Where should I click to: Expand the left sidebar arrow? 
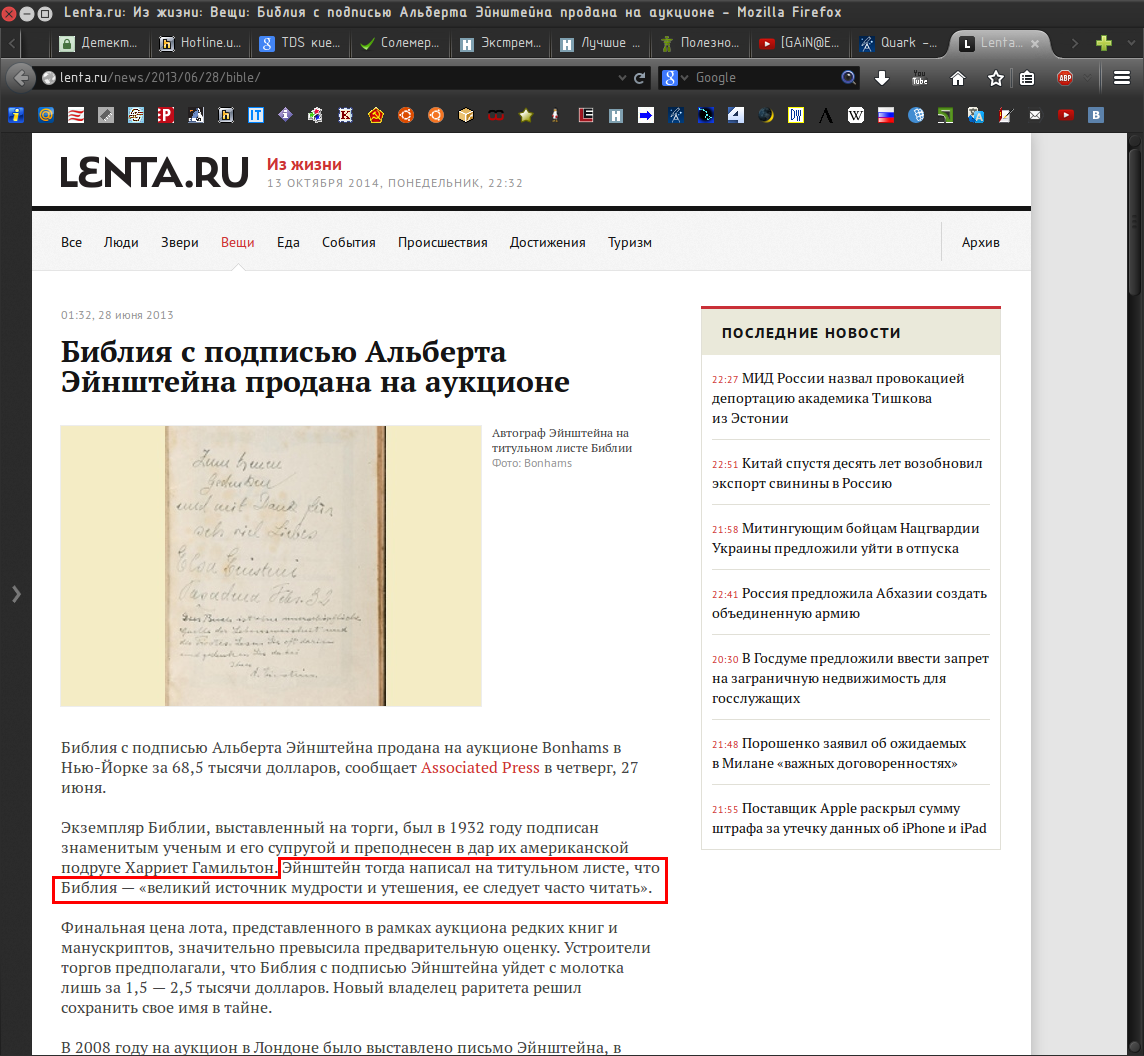[15, 594]
